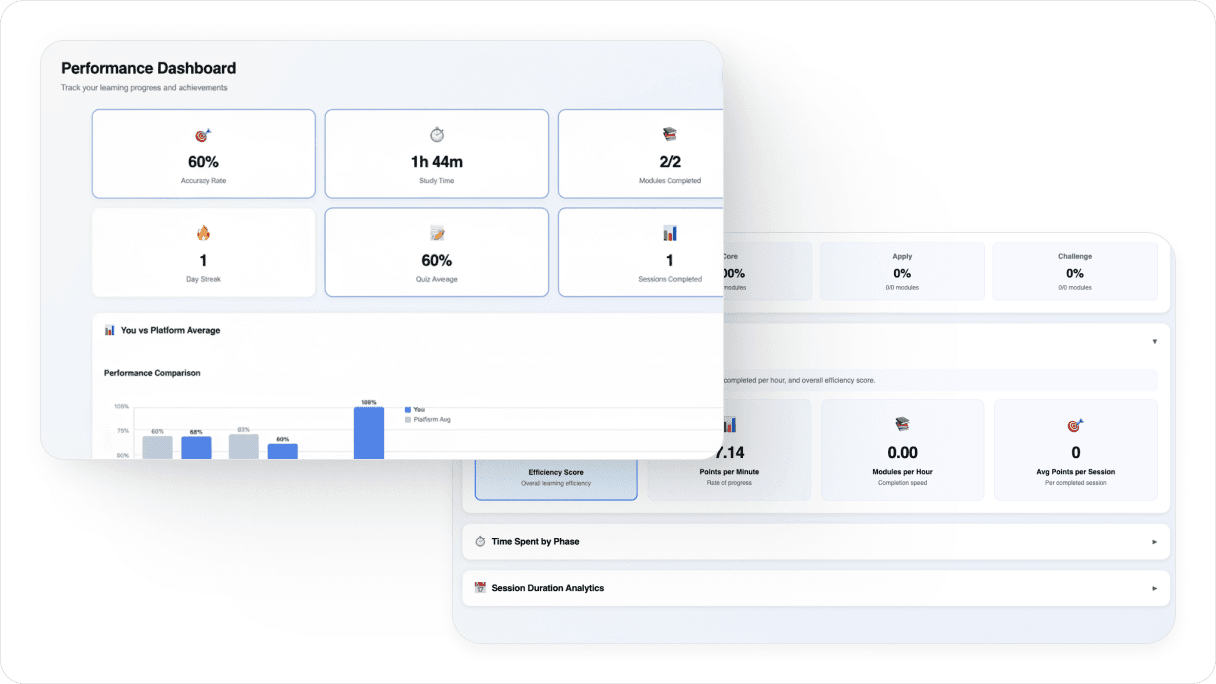Select the 1h 44m Study Time value

coord(437,162)
